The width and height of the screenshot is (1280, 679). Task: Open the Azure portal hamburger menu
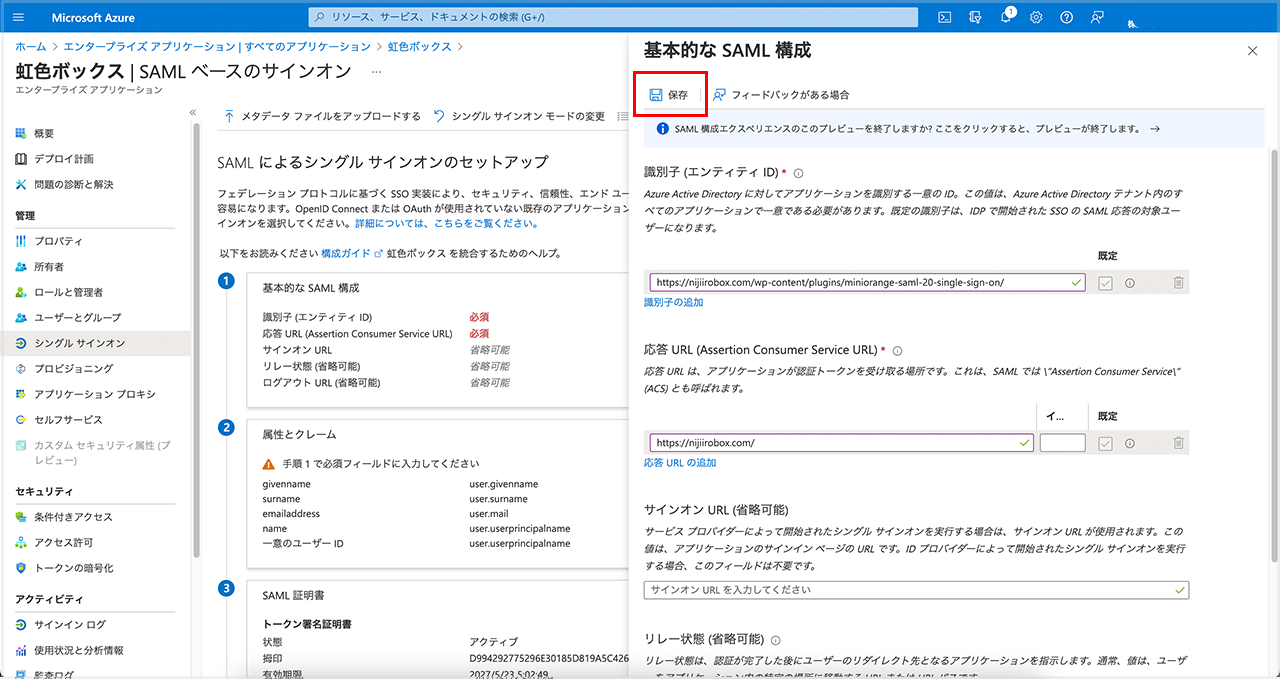20,17
